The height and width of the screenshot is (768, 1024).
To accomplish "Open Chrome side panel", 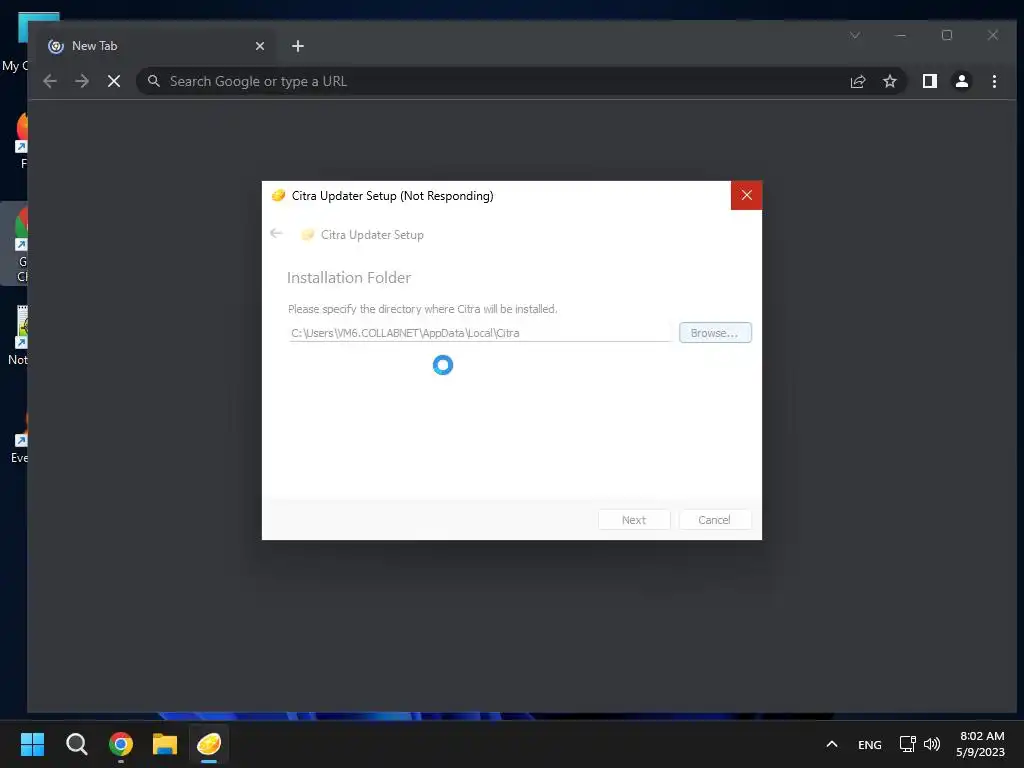I will [929, 81].
